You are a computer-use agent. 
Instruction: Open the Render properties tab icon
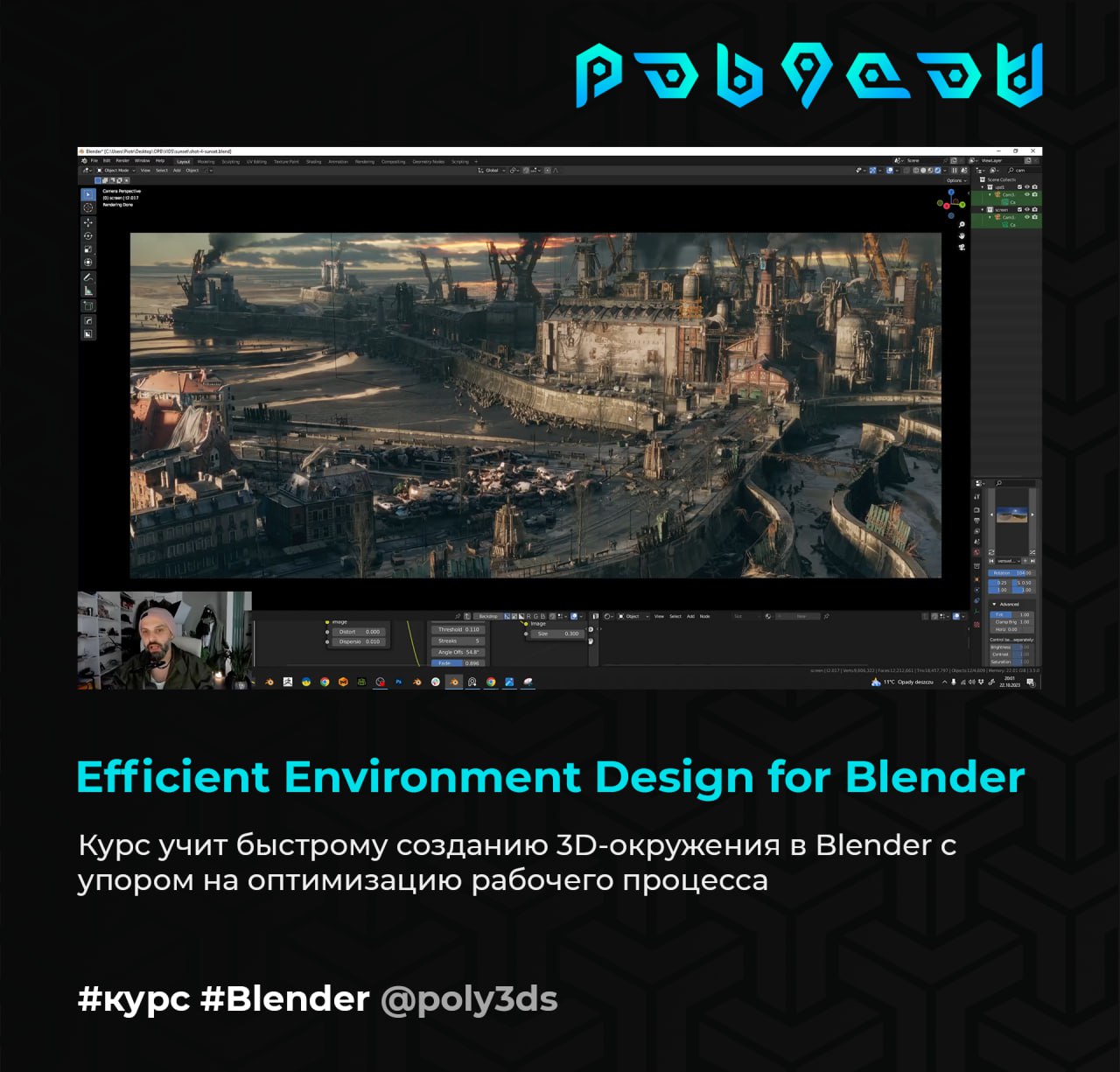pos(976,510)
